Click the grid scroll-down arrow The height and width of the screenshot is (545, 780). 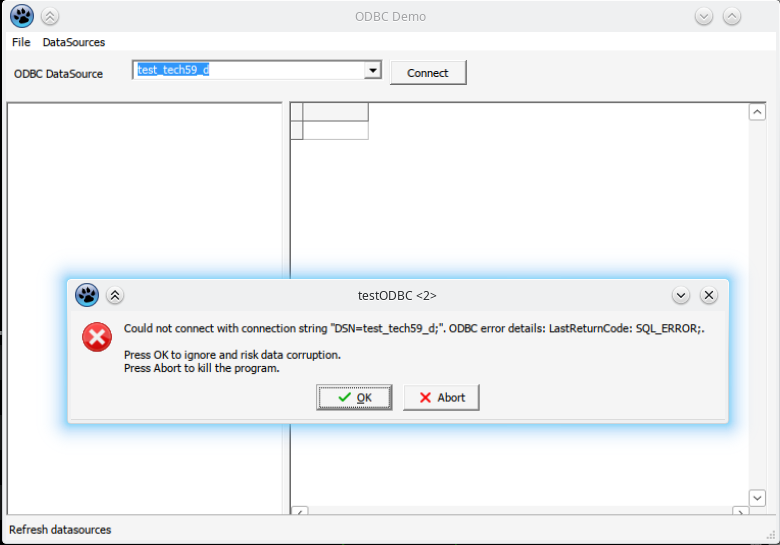click(x=757, y=498)
